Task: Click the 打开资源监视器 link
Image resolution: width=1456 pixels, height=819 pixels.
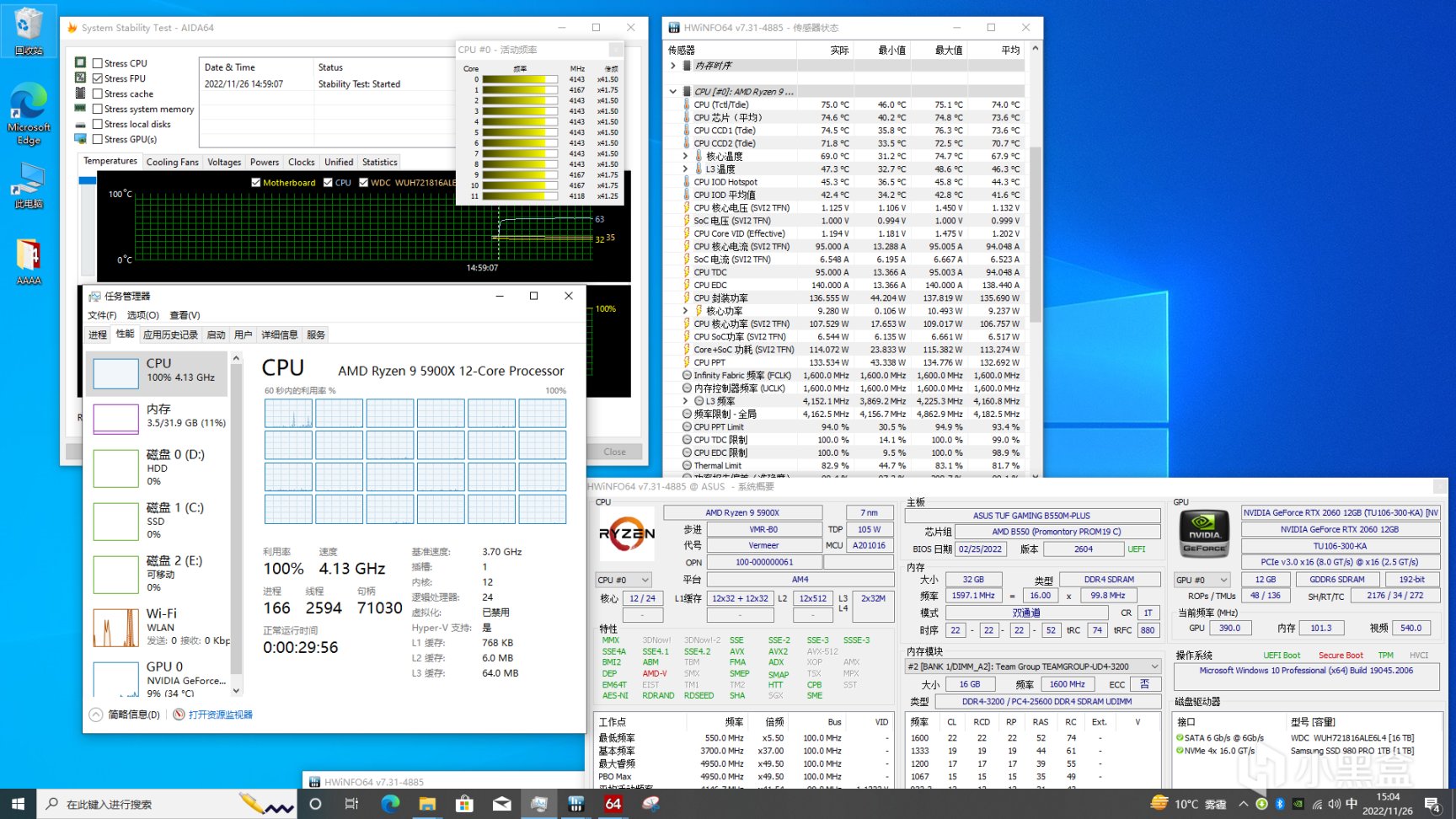Action: coord(220,715)
